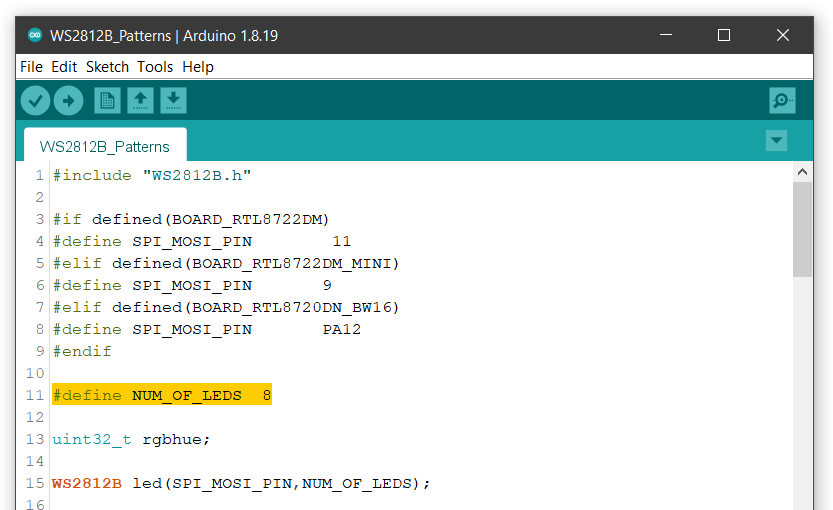Click the scrollbar up arrow
Viewport: 833px width, 510px height.
(802, 172)
